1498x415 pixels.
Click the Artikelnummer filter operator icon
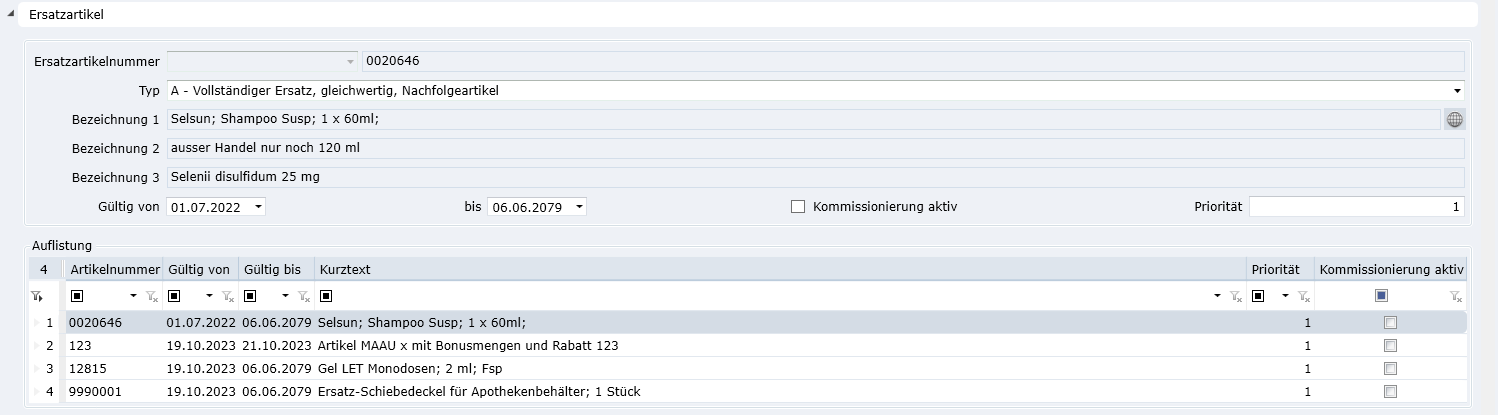click(x=76, y=296)
